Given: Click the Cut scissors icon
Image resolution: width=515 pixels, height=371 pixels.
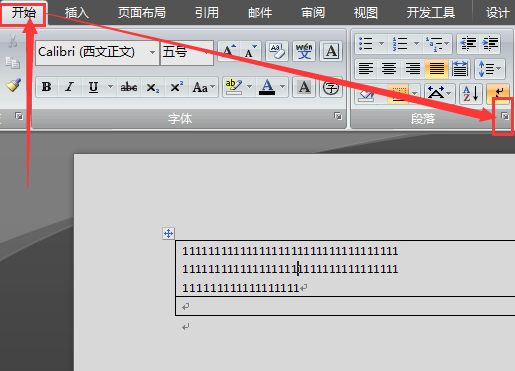Looking at the screenshot, I should (13, 41).
